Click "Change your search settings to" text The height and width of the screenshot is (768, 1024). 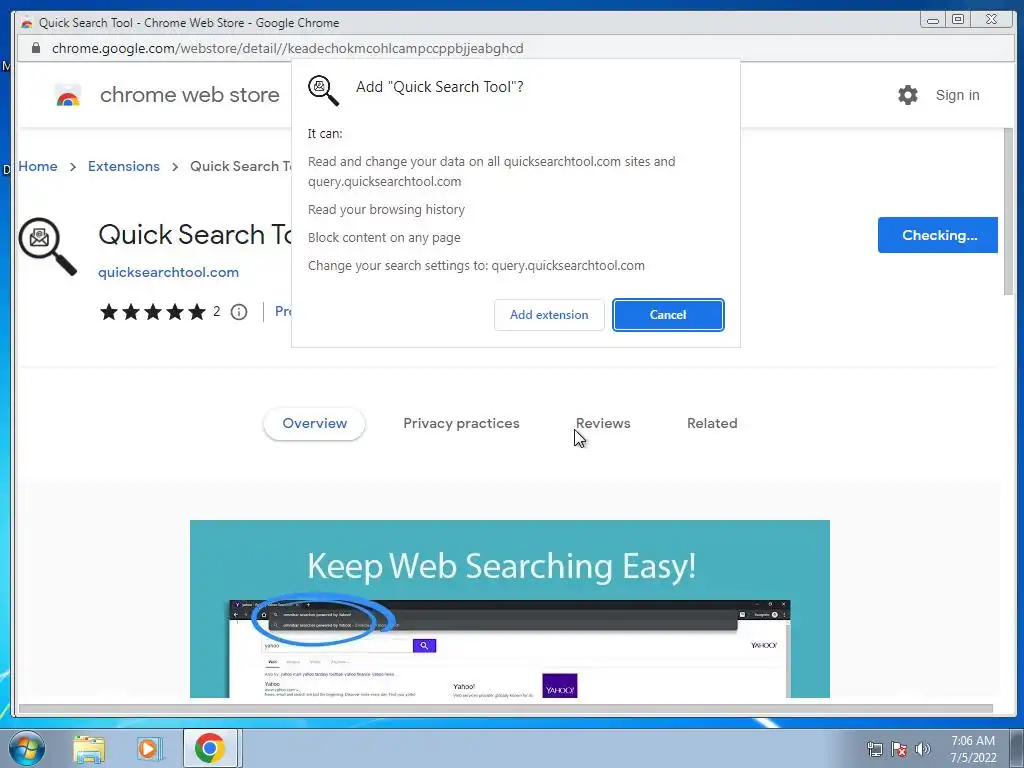(x=476, y=266)
